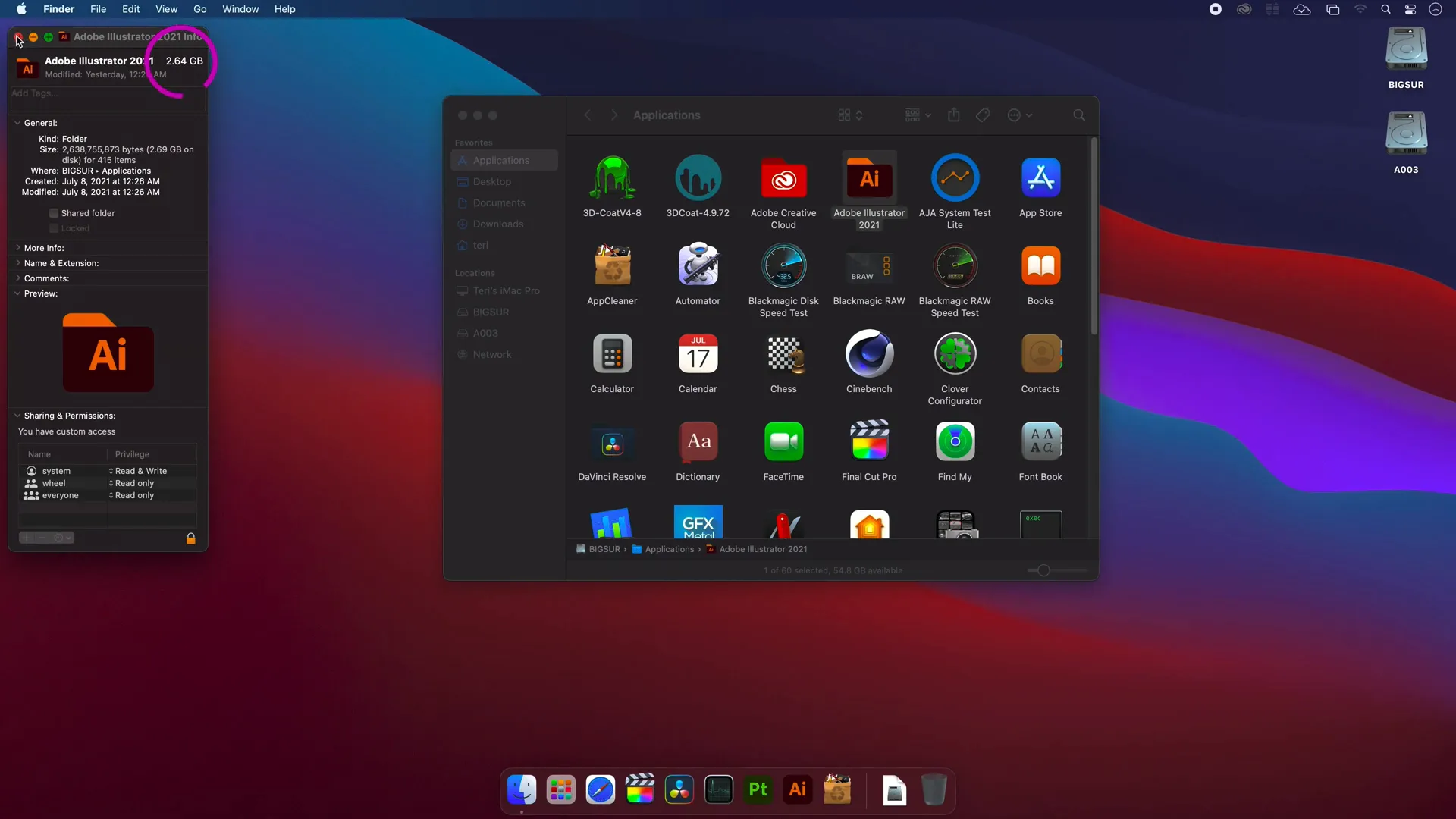
Task: Open App Store in Applications window
Action: pos(1040,178)
